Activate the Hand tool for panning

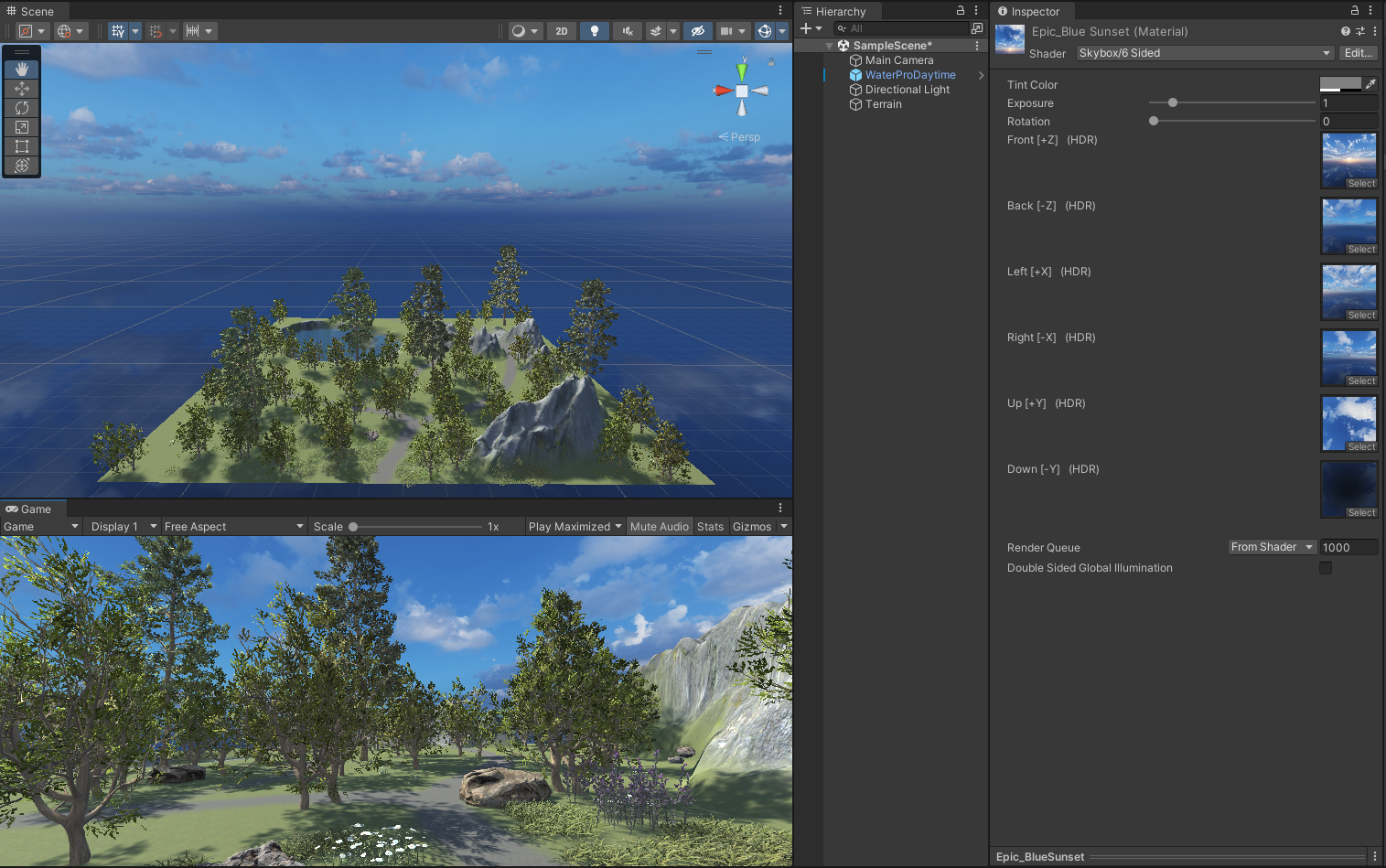point(21,68)
